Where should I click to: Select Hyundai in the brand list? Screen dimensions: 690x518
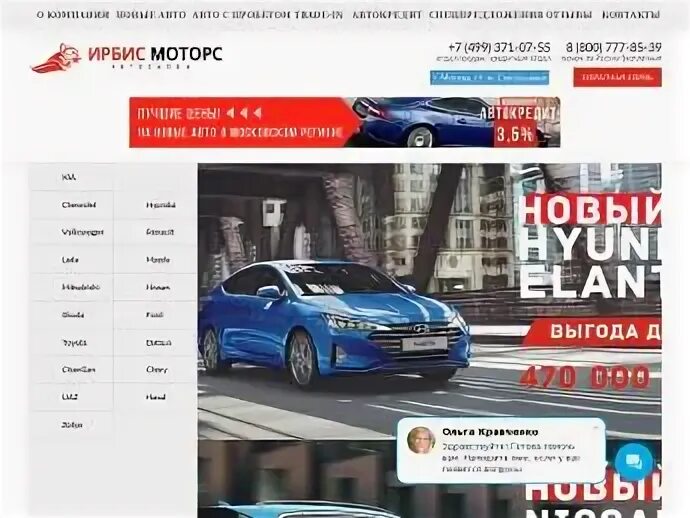coord(161,205)
